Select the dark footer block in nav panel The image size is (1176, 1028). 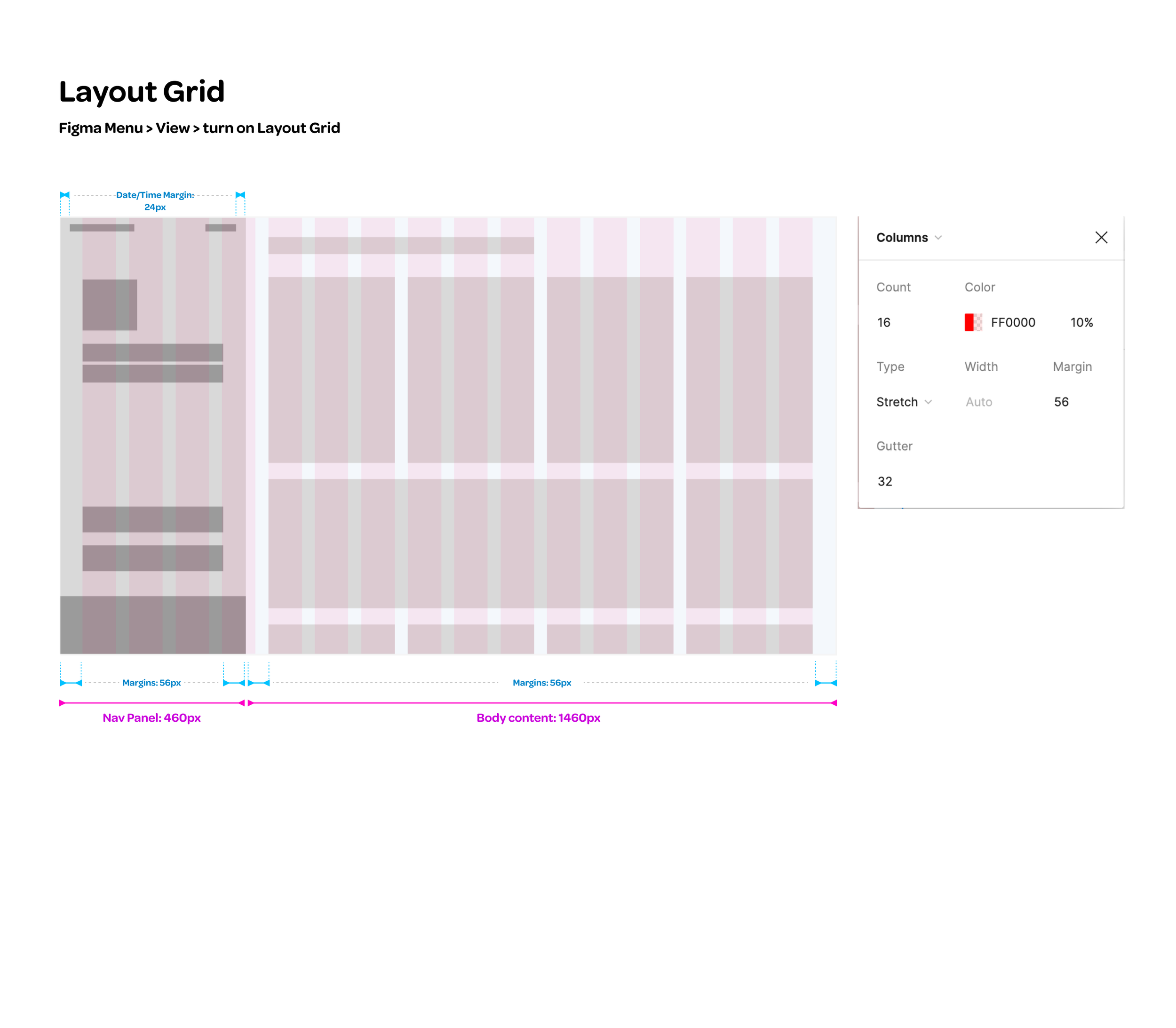[152, 625]
